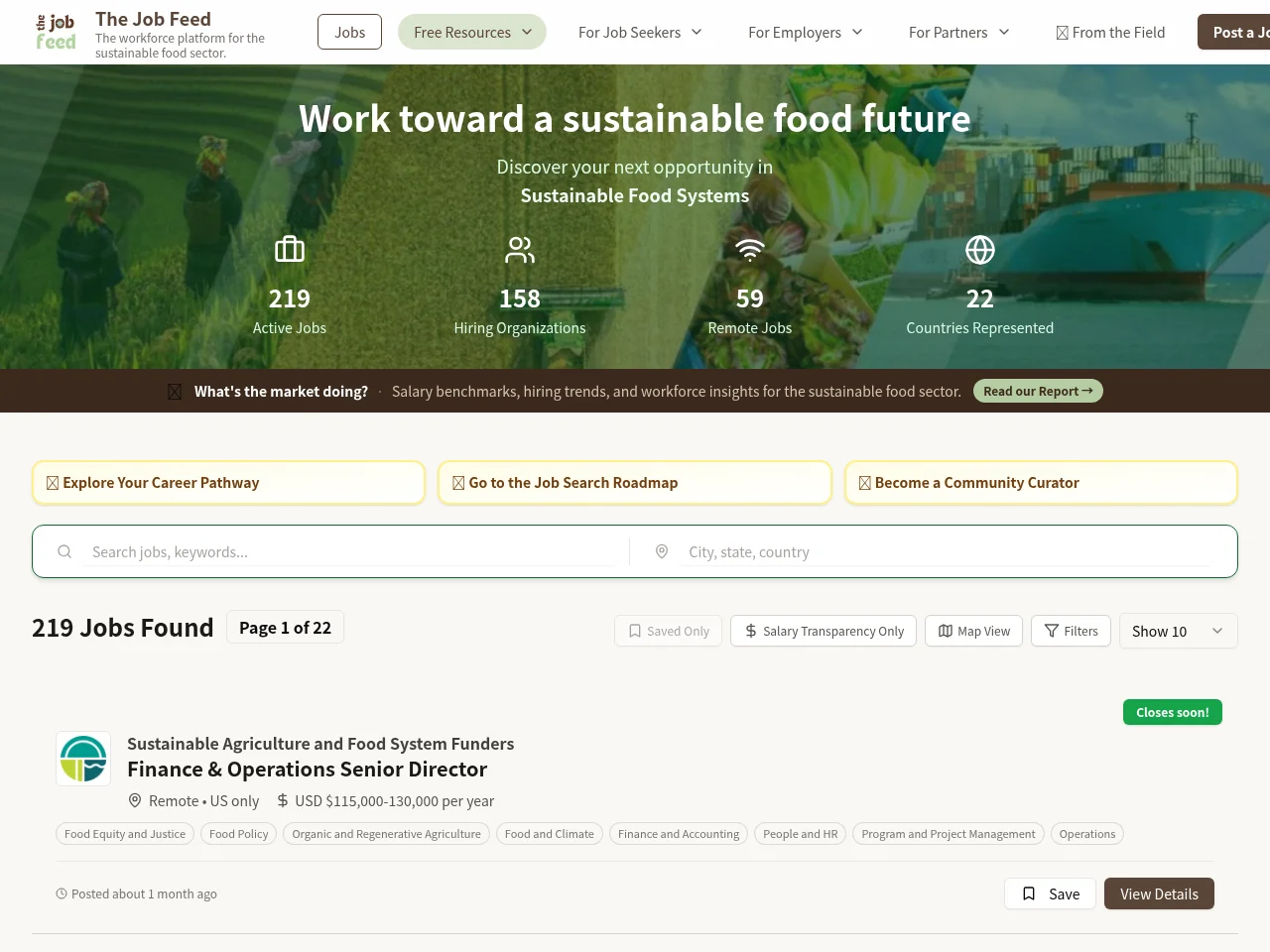This screenshot has height=952, width=1270.
Task: Click the dollar icon beside the salary range
Action: click(283, 800)
